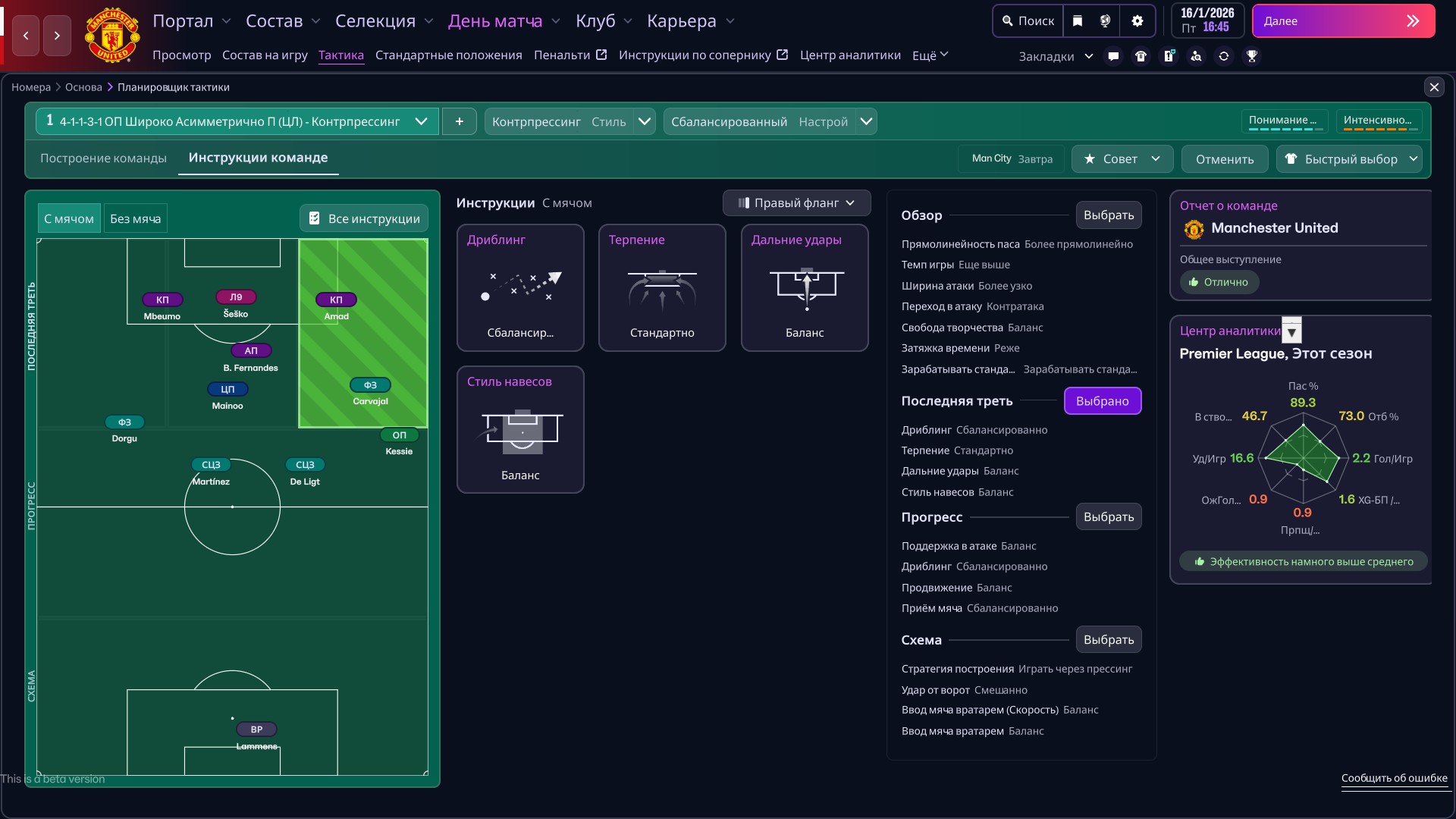Click the bookmark icon near search

(x=1078, y=21)
